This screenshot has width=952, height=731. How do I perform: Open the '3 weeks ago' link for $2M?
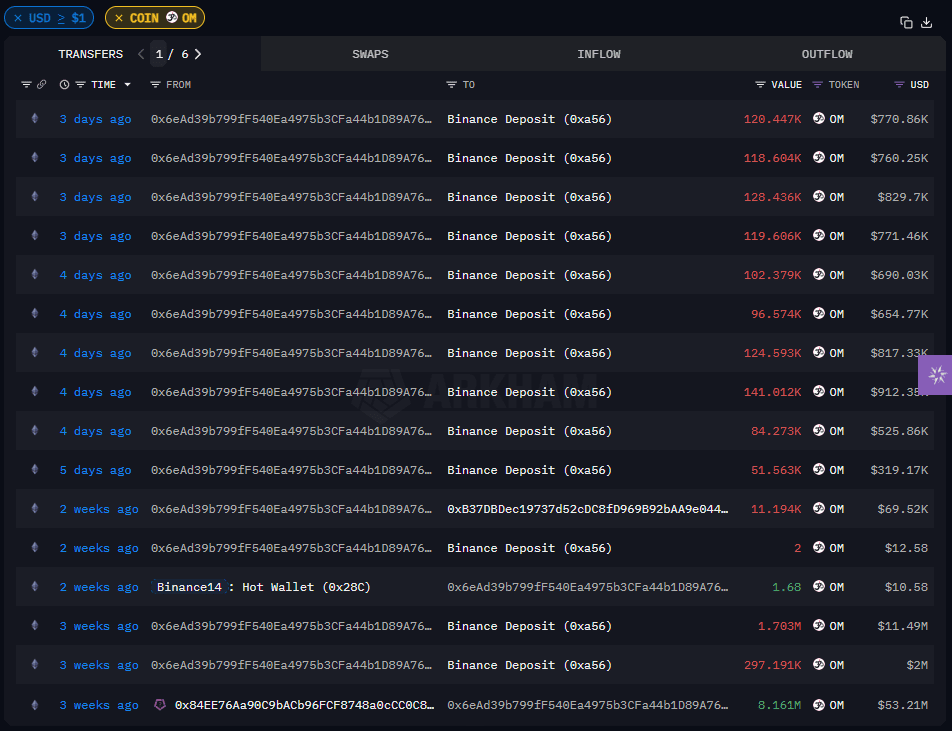[x=99, y=665]
